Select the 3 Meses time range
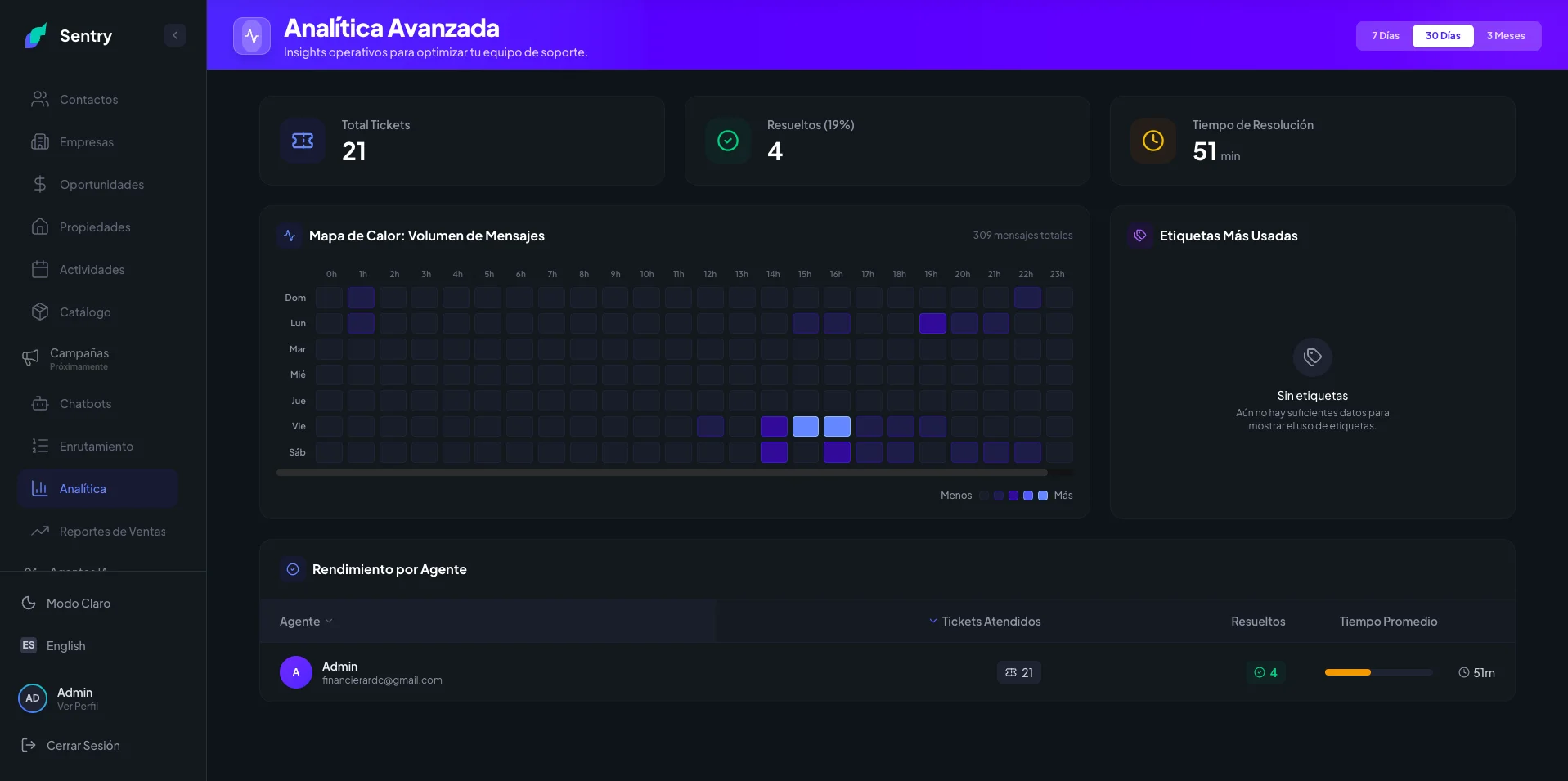 click(x=1506, y=36)
